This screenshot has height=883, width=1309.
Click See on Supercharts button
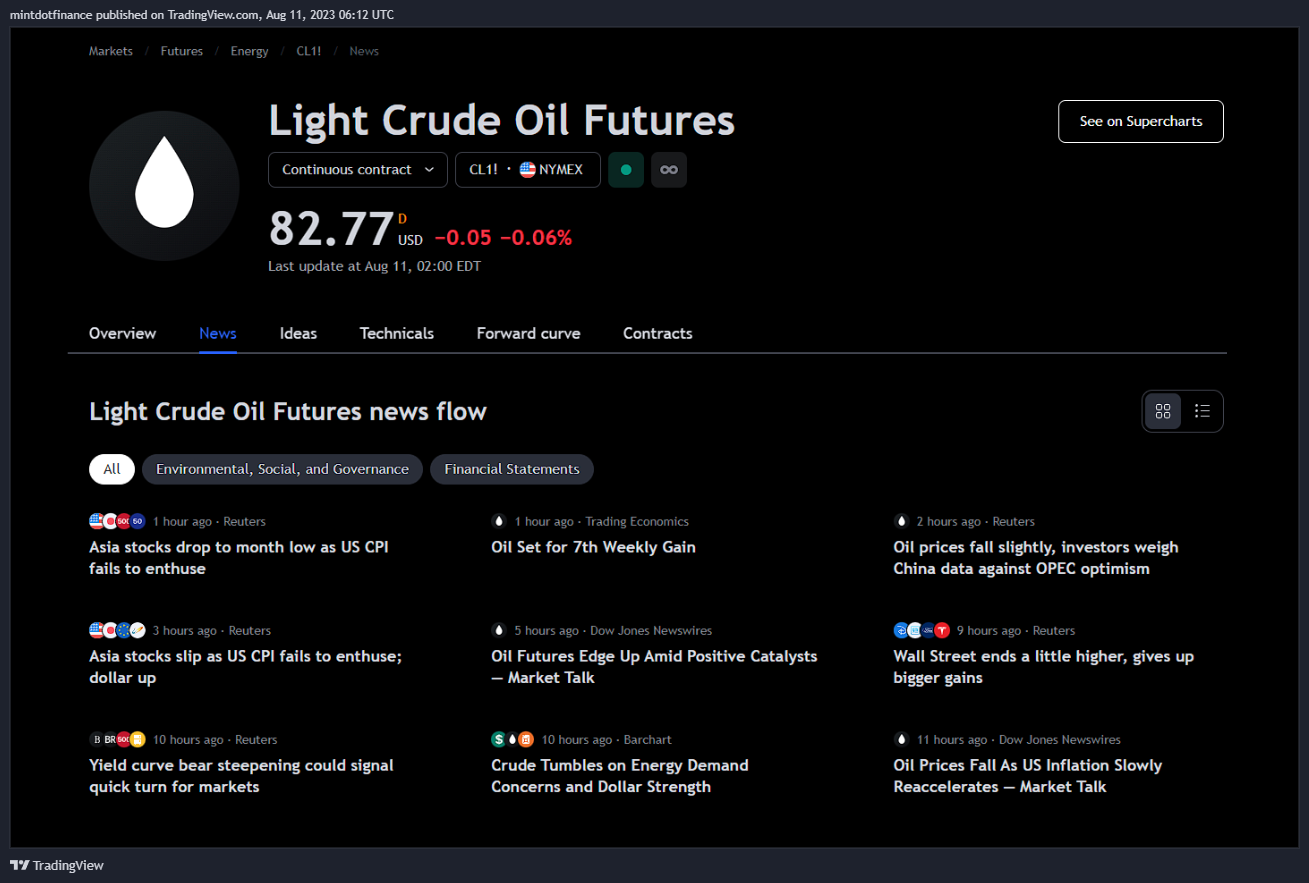click(1141, 121)
